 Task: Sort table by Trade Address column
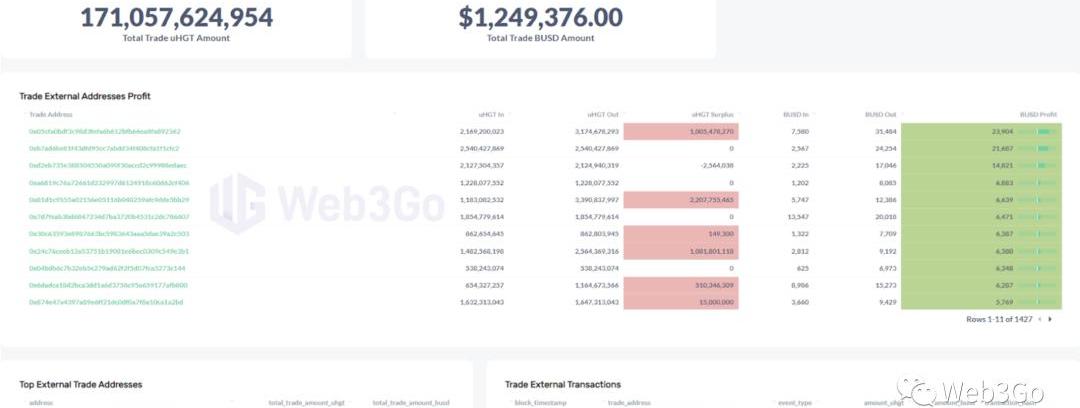(x=50, y=115)
